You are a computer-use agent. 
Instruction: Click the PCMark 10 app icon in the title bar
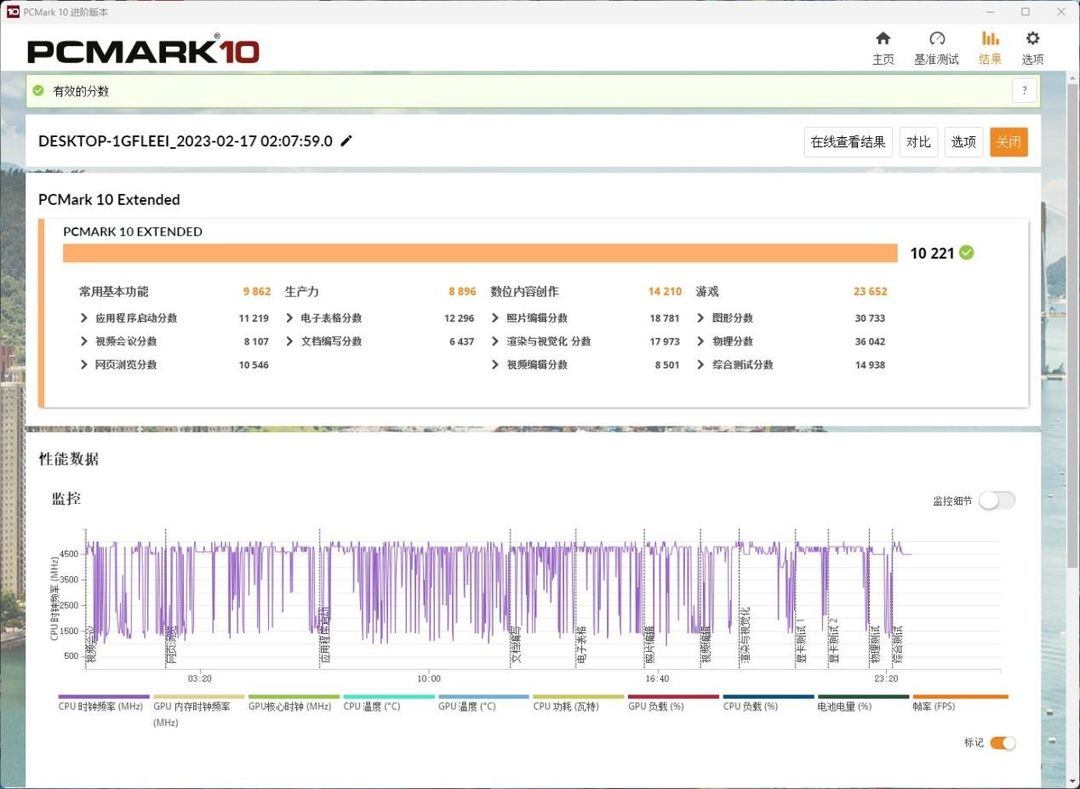[x=12, y=12]
